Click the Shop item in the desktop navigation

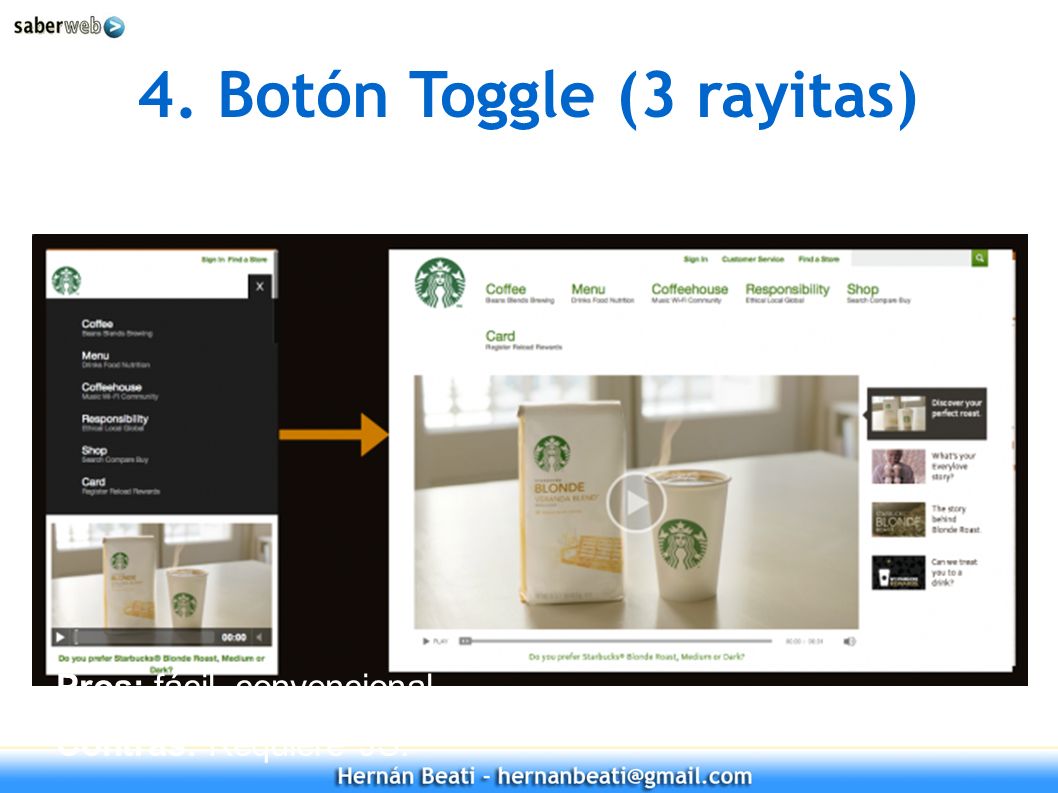coord(879,294)
